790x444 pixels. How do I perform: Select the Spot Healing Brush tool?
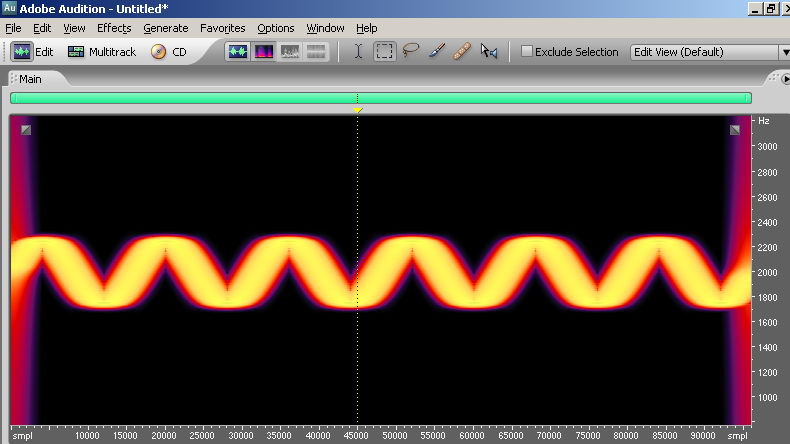pyautogui.click(x=462, y=52)
